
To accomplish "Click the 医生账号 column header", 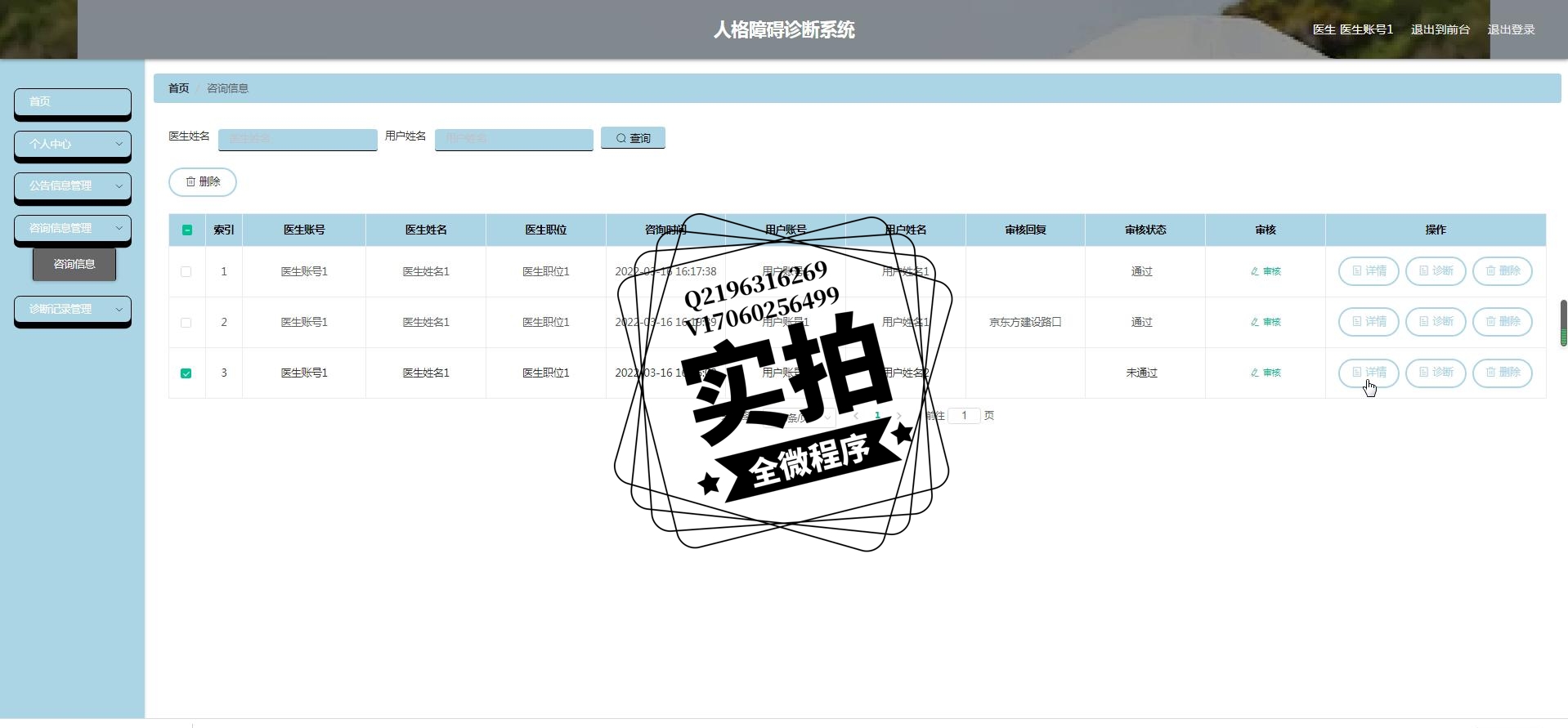I will (x=304, y=230).
